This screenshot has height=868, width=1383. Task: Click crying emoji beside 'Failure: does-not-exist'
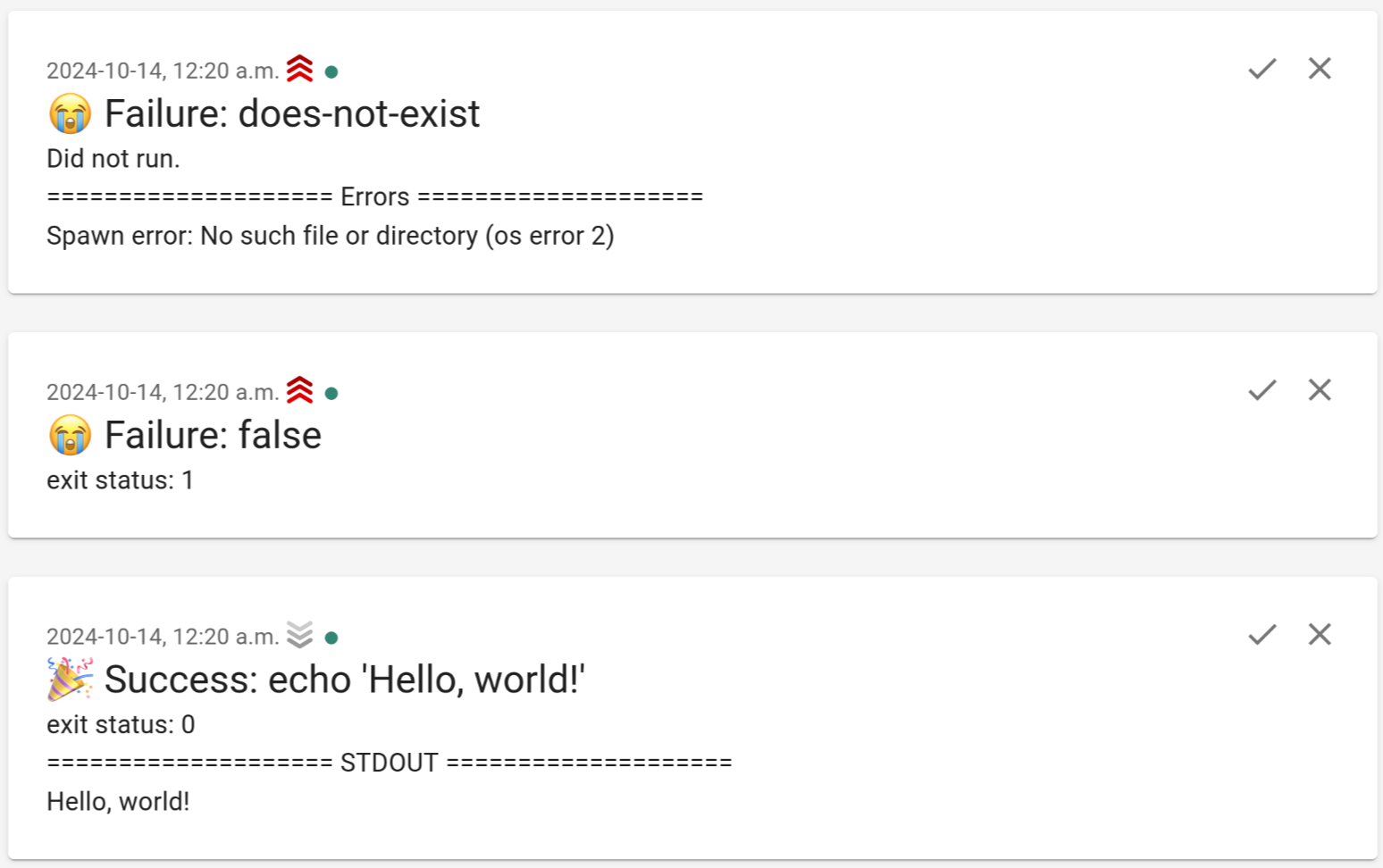(71, 114)
